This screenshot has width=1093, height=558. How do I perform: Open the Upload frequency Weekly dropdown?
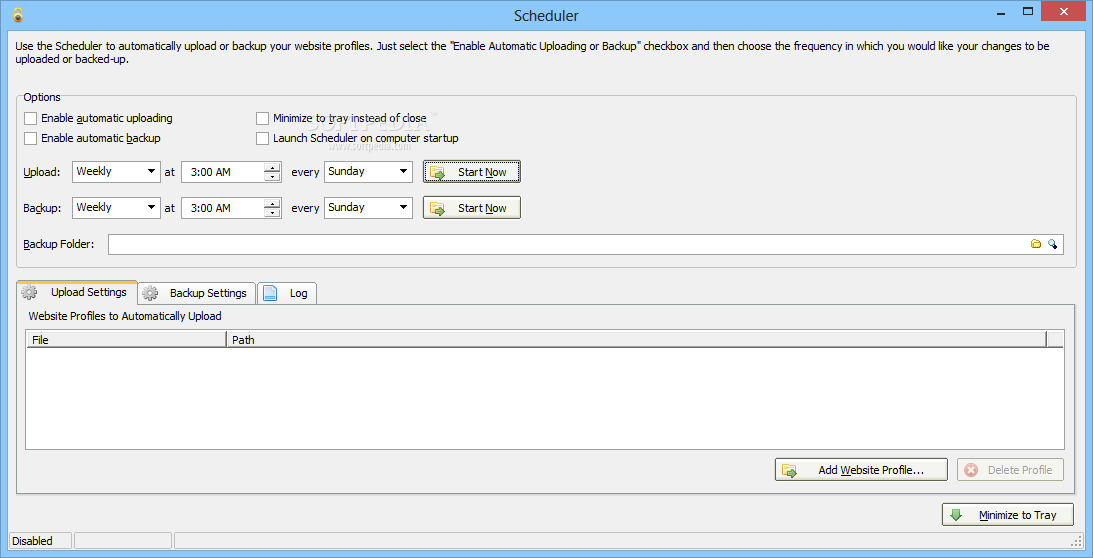[116, 172]
